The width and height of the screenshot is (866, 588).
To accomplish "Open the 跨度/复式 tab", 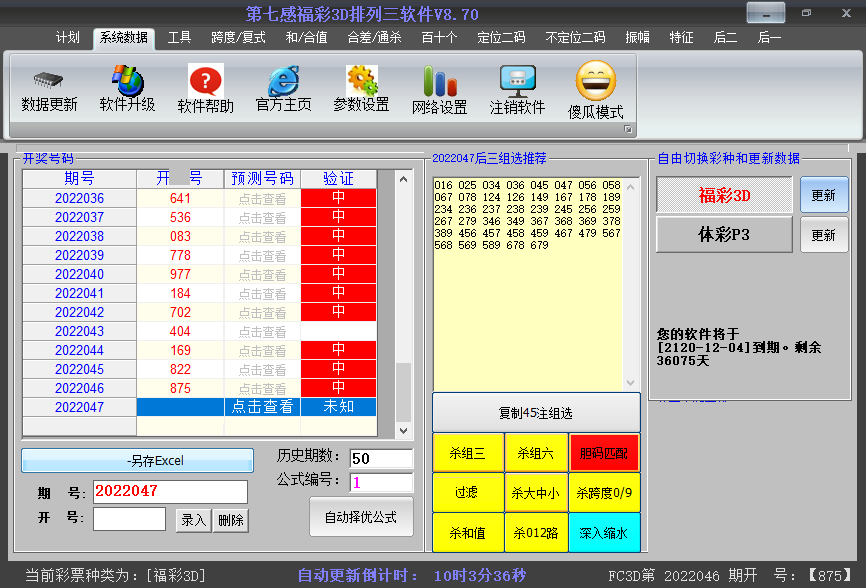I will coord(239,38).
